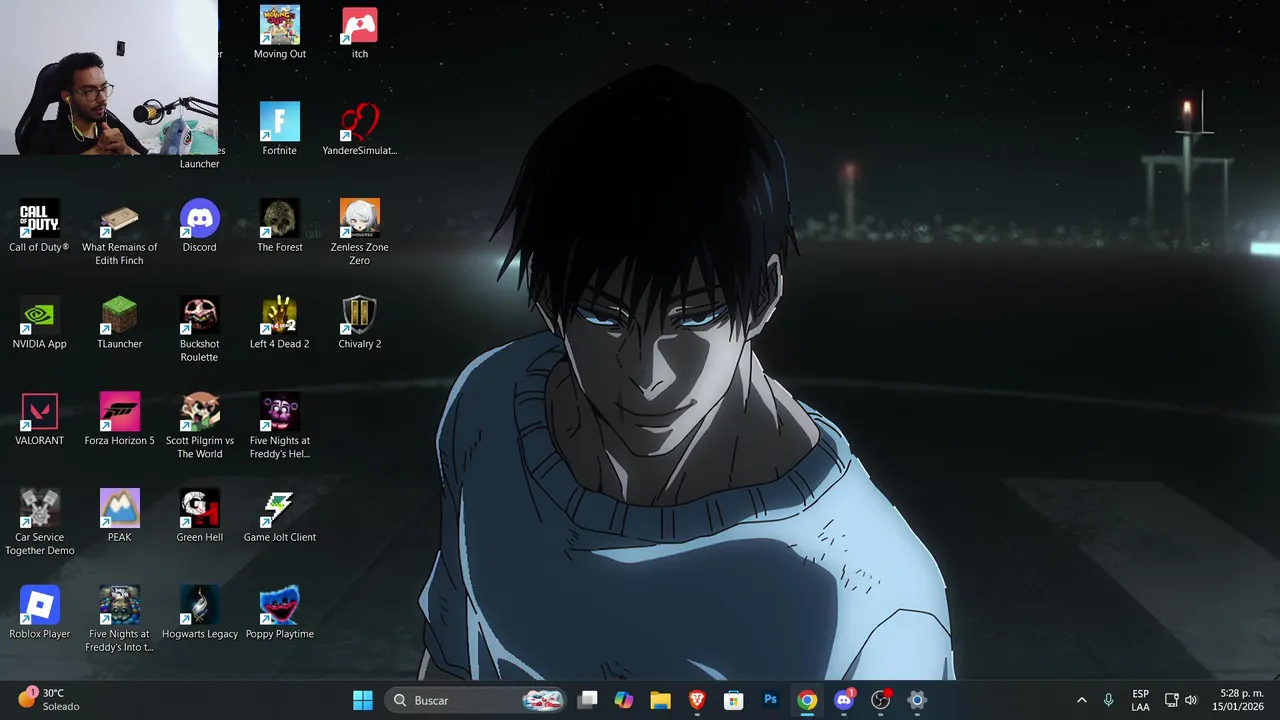Click the microphone tray icon
Screen dimensions: 1280x720
pos(1108,700)
